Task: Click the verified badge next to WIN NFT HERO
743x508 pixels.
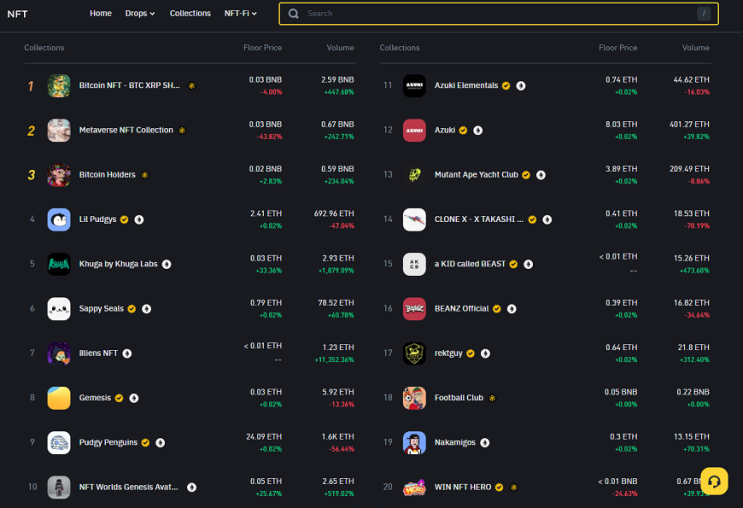Action: tap(499, 487)
